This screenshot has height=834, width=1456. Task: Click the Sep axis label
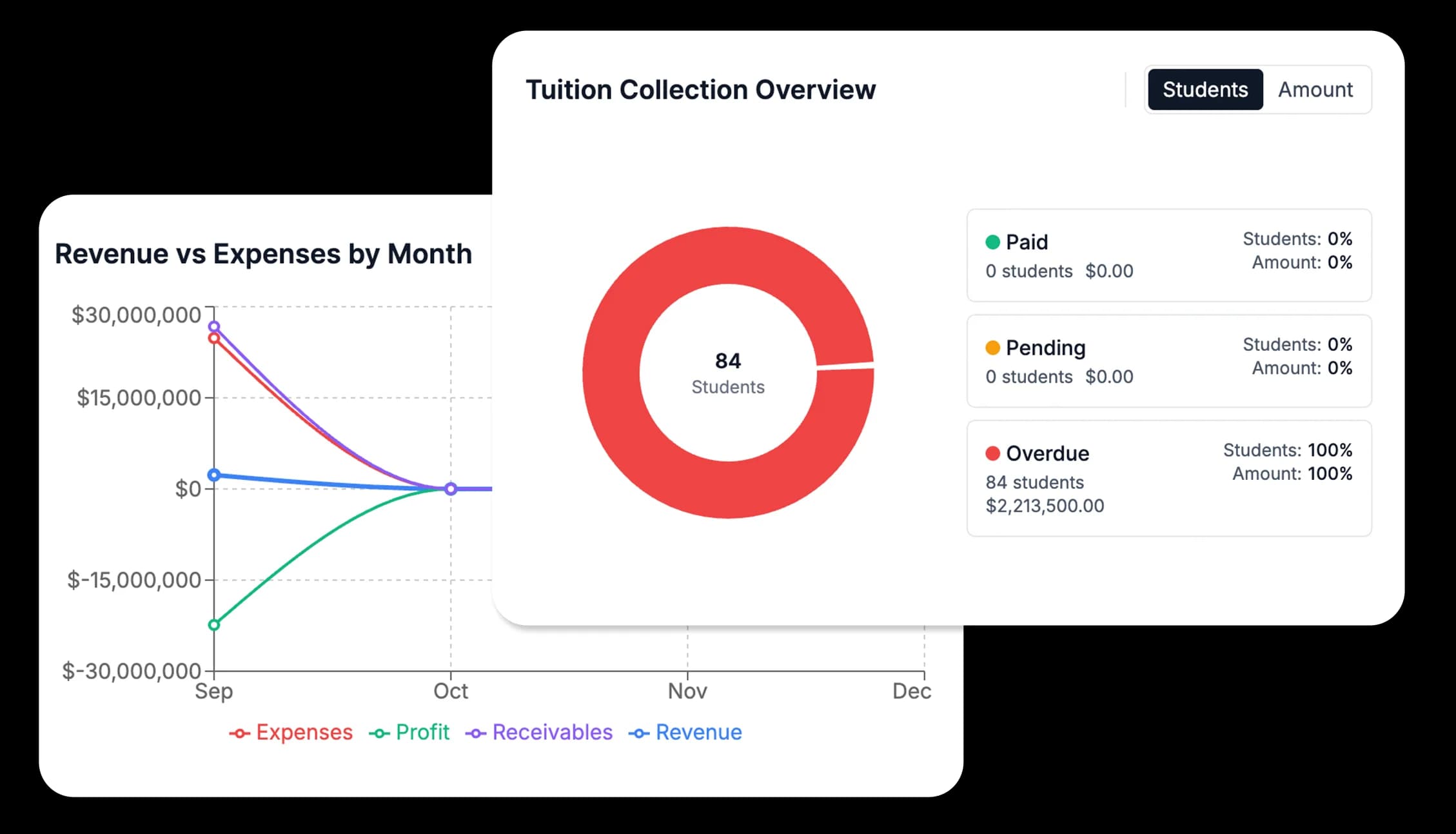[x=214, y=691]
